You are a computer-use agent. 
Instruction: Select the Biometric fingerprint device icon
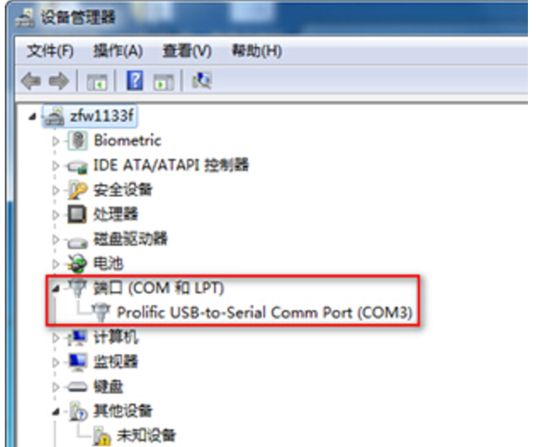[78, 140]
